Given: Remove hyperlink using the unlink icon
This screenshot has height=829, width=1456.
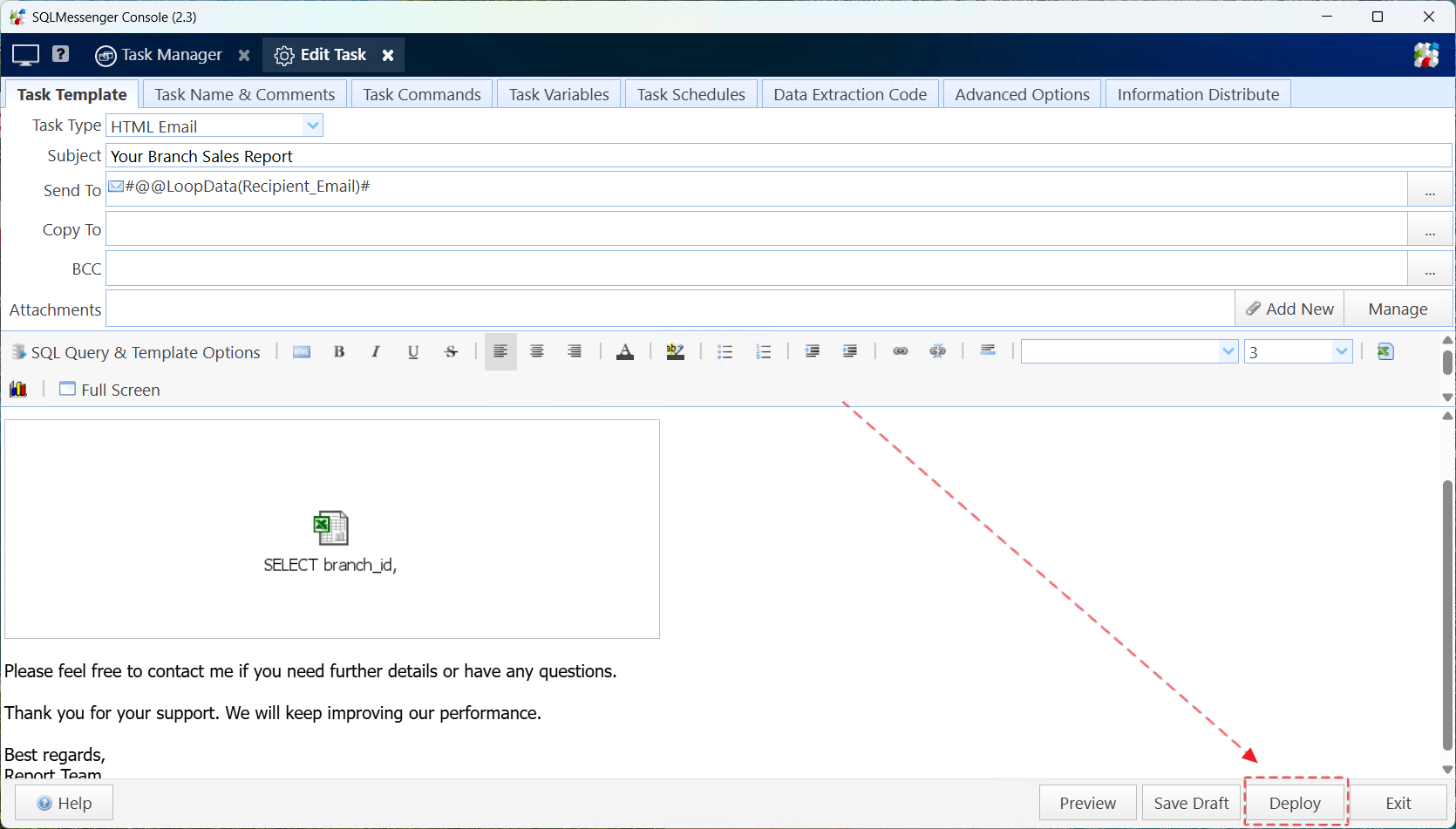Looking at the screenshot, I should coord(938,351).
